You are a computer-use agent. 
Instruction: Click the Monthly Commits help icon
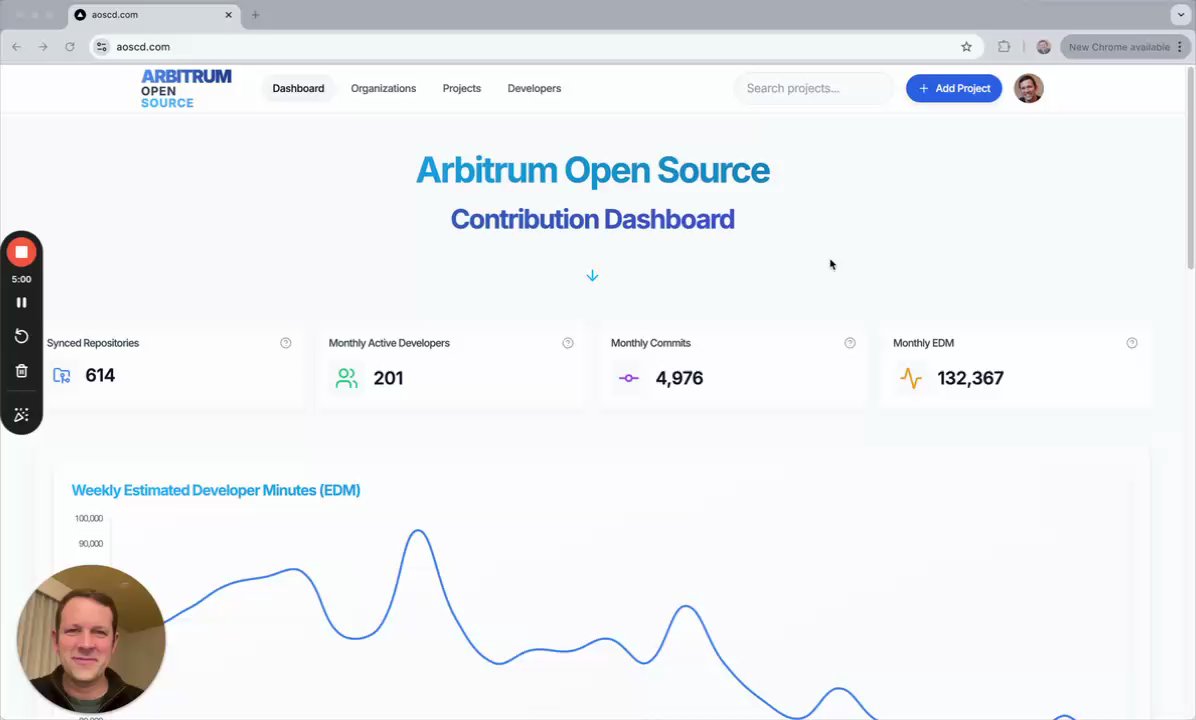(x=850, y=343)
